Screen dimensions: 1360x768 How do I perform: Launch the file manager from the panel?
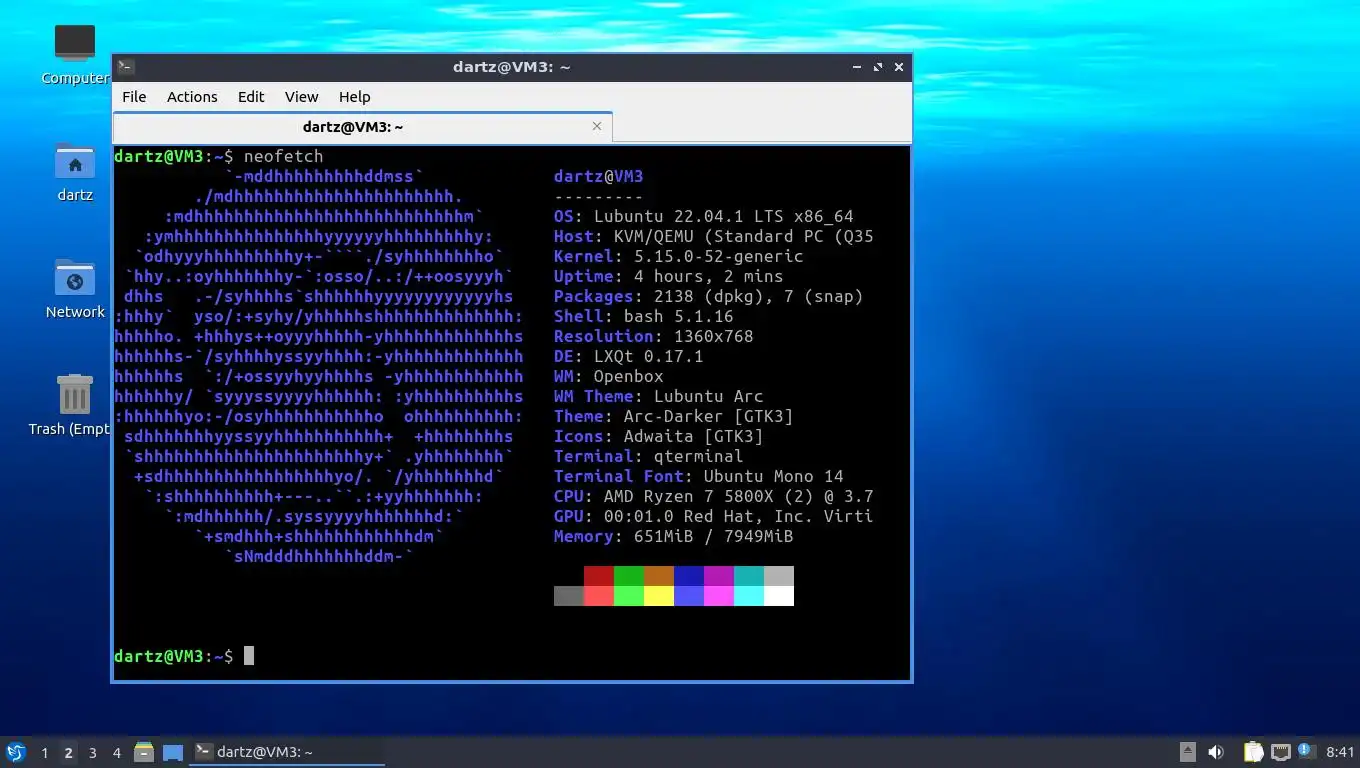click(x=144, y=752)
